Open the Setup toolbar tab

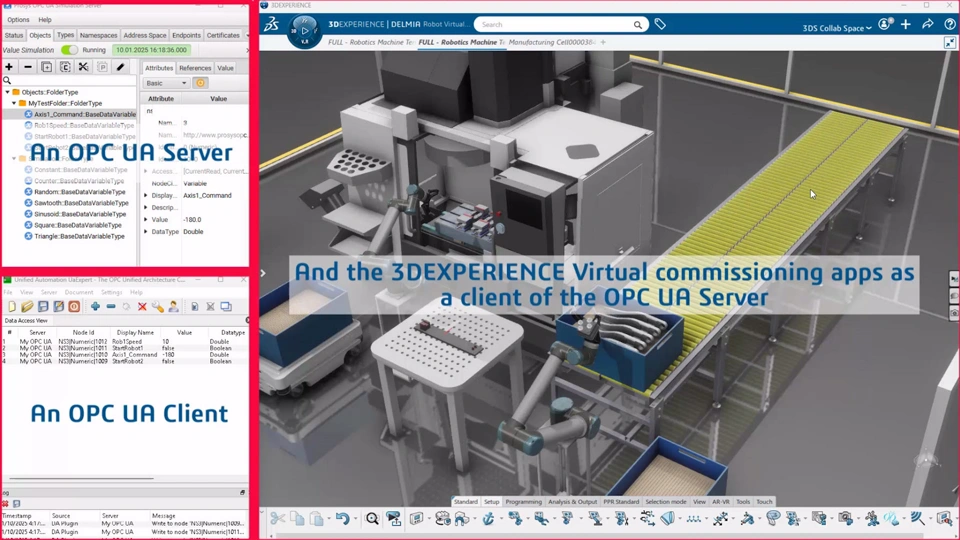[x=492, y=501]
